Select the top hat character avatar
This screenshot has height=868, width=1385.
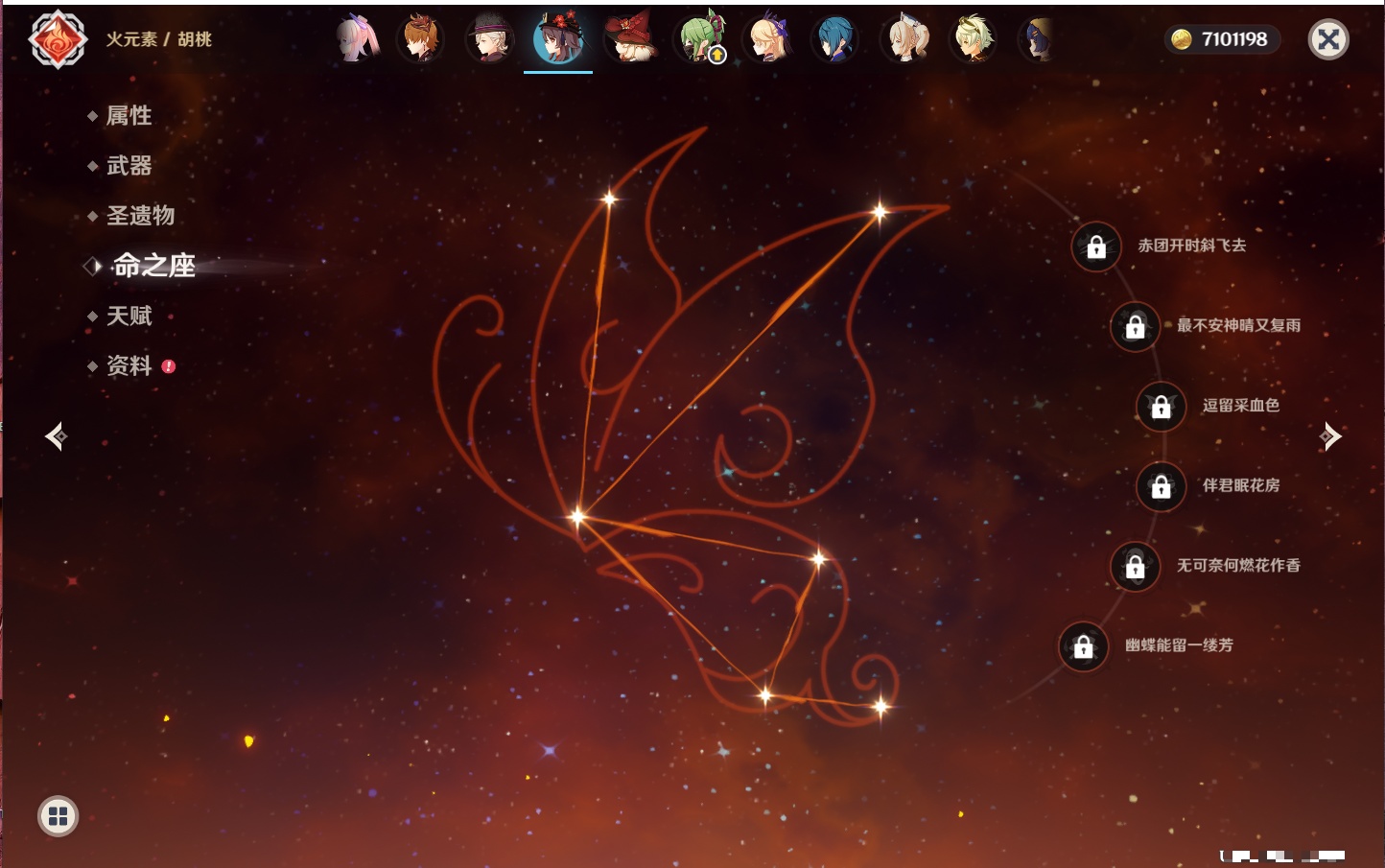coord(490,39)
